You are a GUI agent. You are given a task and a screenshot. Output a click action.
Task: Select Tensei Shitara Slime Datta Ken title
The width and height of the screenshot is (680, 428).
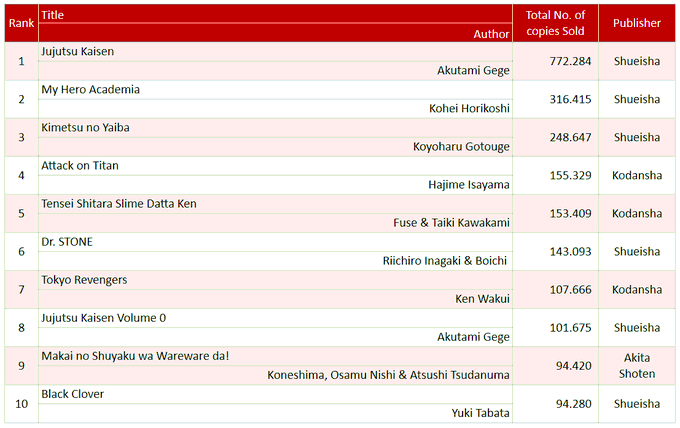click(x=275, y=204)
